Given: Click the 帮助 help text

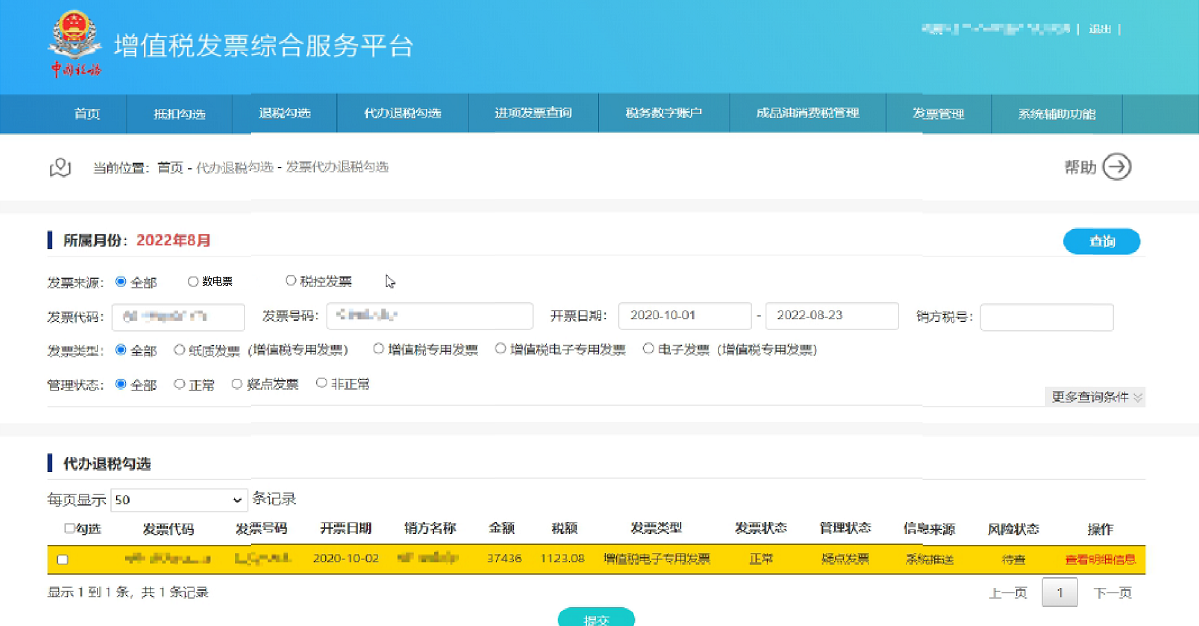Looking at the screenshot, I should (1080, 167).
